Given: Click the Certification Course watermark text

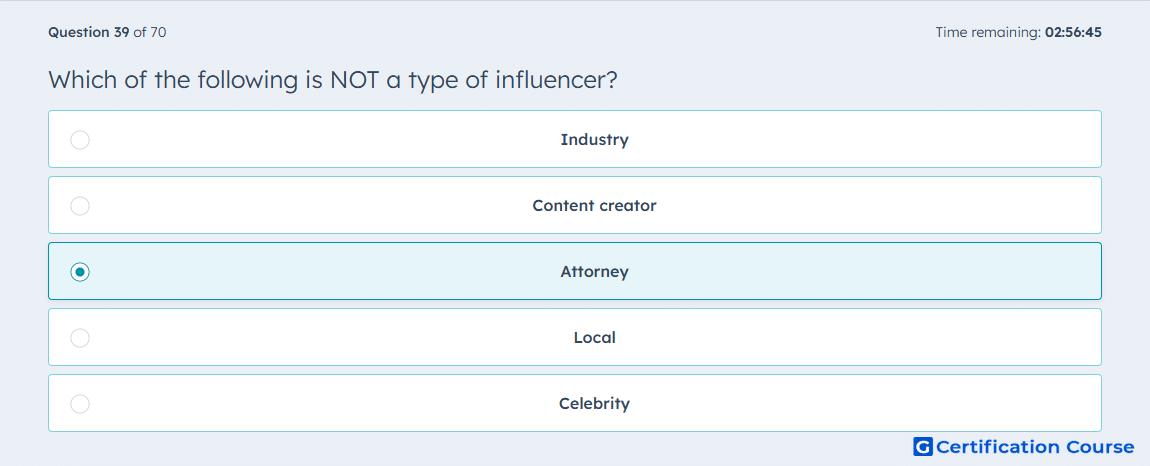Looking at the screenshot, I should [1035, 447].
